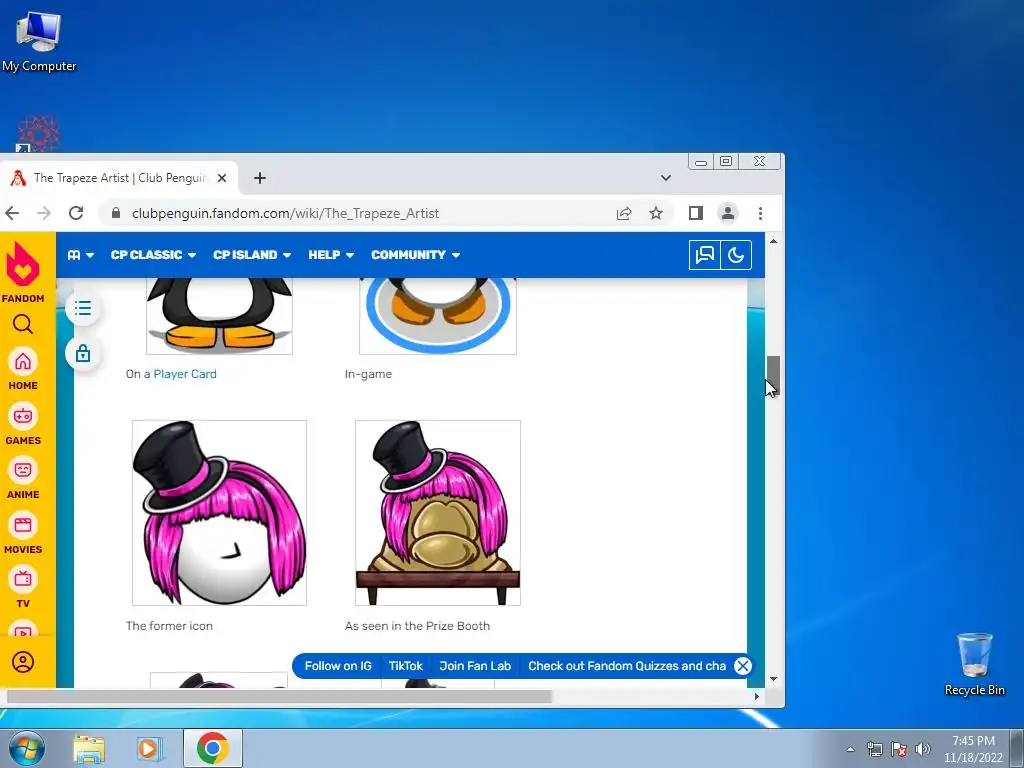Open the table of contents list icon

(83, 308)
